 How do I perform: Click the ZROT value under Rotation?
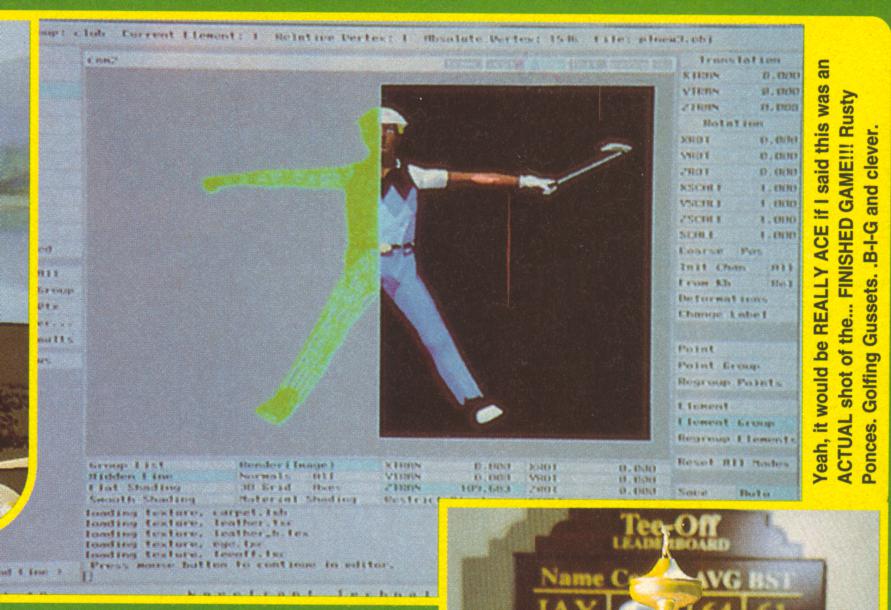tap(779, 171)
